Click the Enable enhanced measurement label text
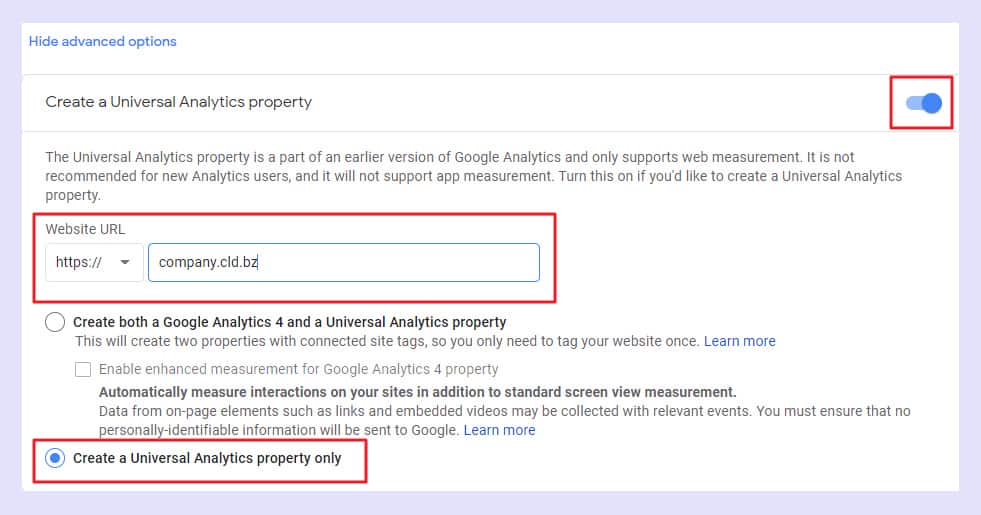The height and width of the screenshot is (515, 981). coord(298,369)
